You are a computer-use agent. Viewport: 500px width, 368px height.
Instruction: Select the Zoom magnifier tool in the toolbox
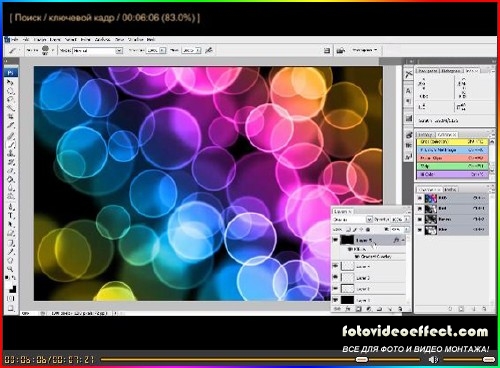tap(11, 269)
